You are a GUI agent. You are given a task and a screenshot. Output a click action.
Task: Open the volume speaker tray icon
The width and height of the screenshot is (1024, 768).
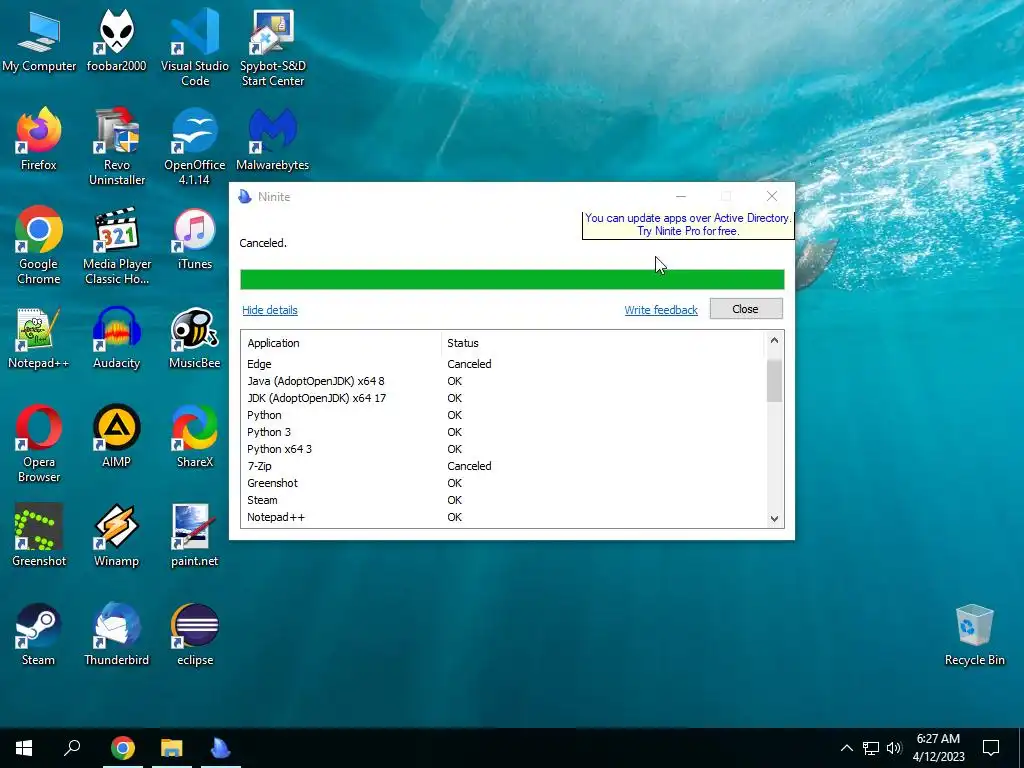click(894, 748)
